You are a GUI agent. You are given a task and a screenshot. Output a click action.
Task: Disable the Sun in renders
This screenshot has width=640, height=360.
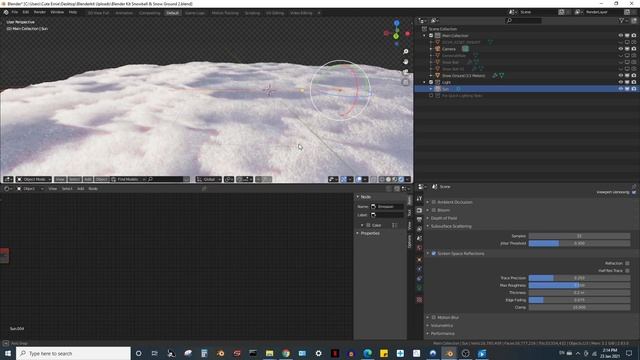pos(633,89)
